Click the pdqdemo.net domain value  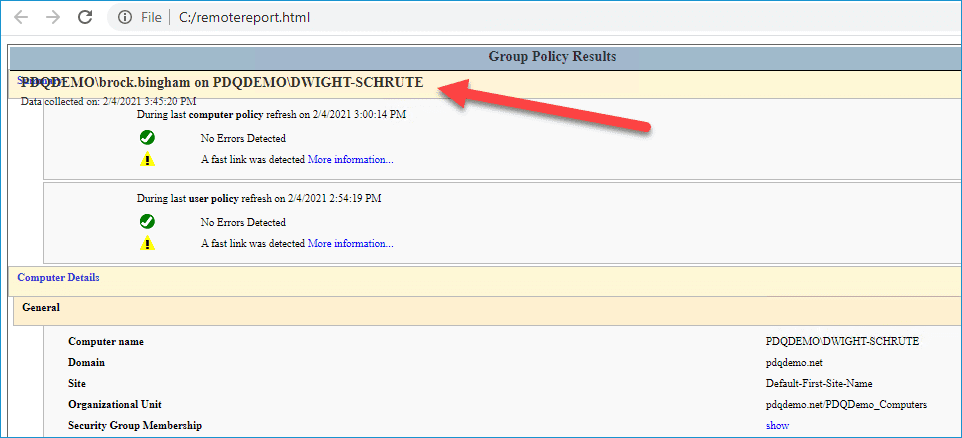[x=794, y=363]
